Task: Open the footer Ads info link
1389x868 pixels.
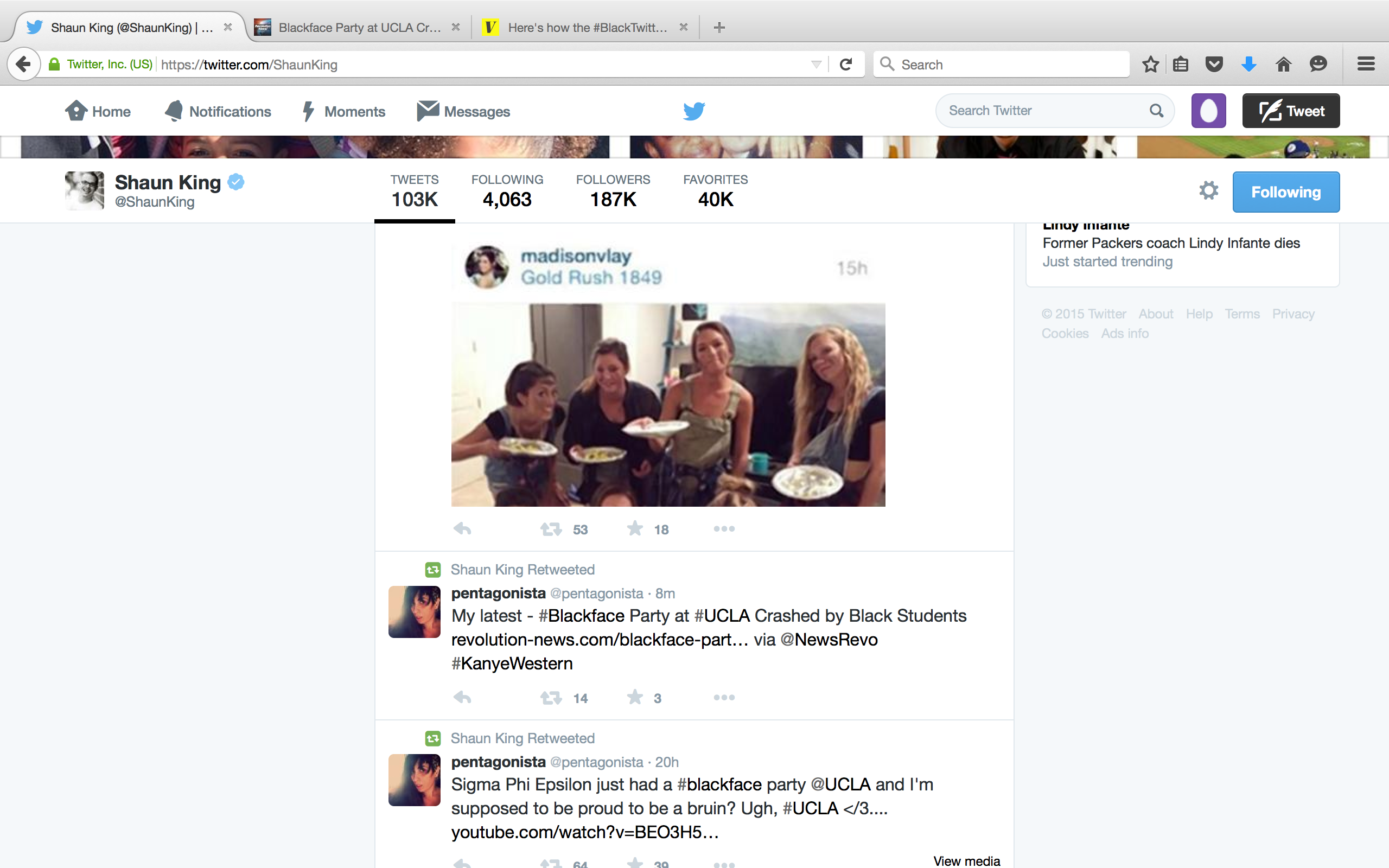Action: pyautogui.click(x=1125, y=334)
